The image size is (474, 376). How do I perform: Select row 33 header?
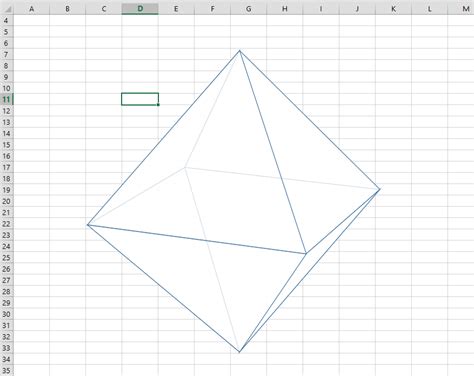(x=7, y=348)
